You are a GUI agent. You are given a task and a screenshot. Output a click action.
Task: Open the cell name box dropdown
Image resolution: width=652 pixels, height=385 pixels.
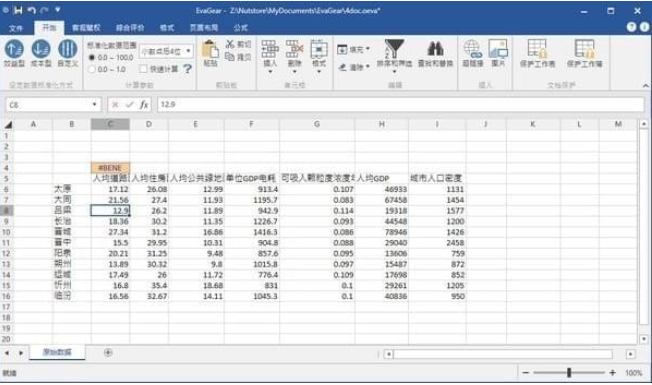(x=94, y=104)
